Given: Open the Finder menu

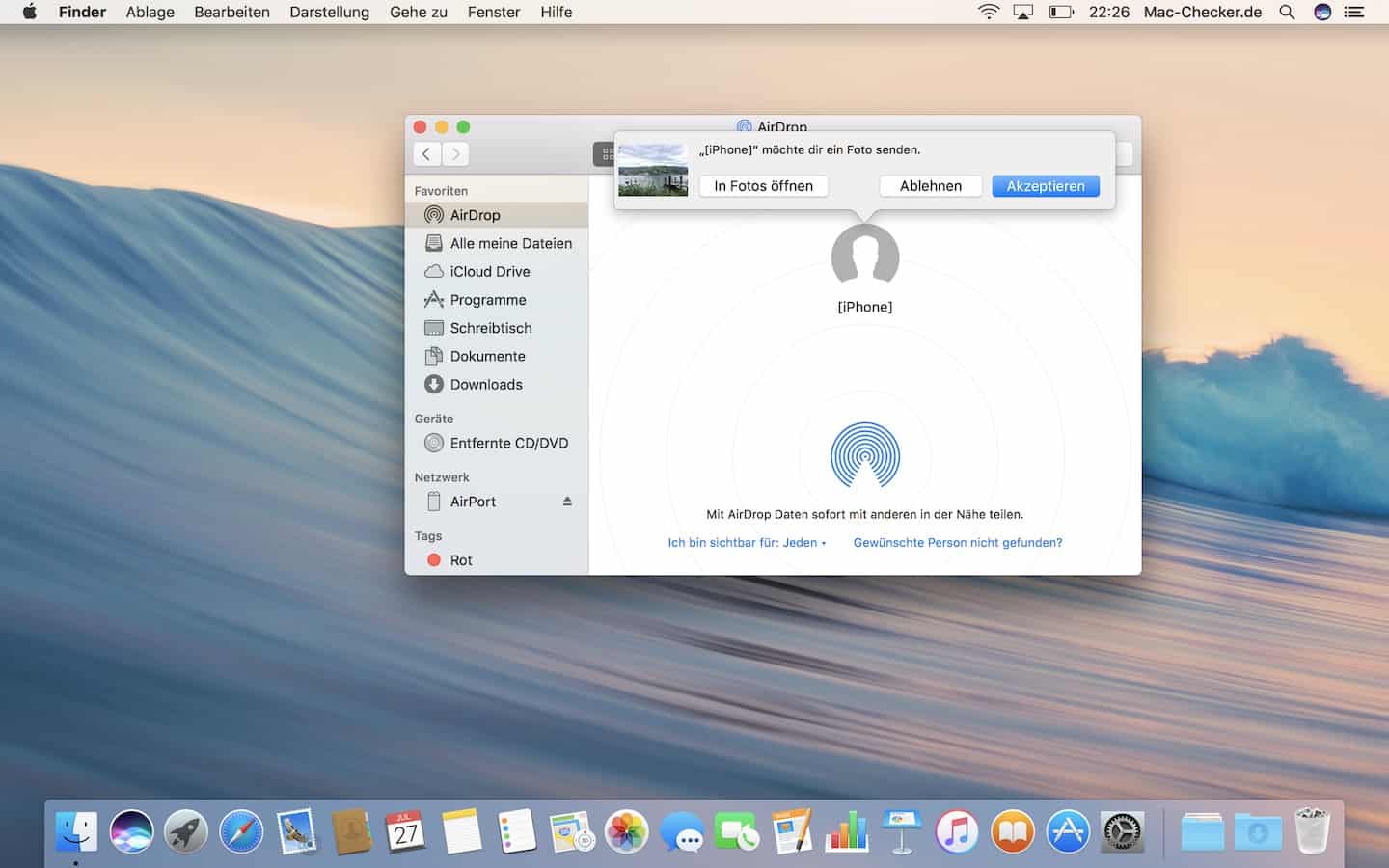Looking at the screenshot, I should point(82,12).
